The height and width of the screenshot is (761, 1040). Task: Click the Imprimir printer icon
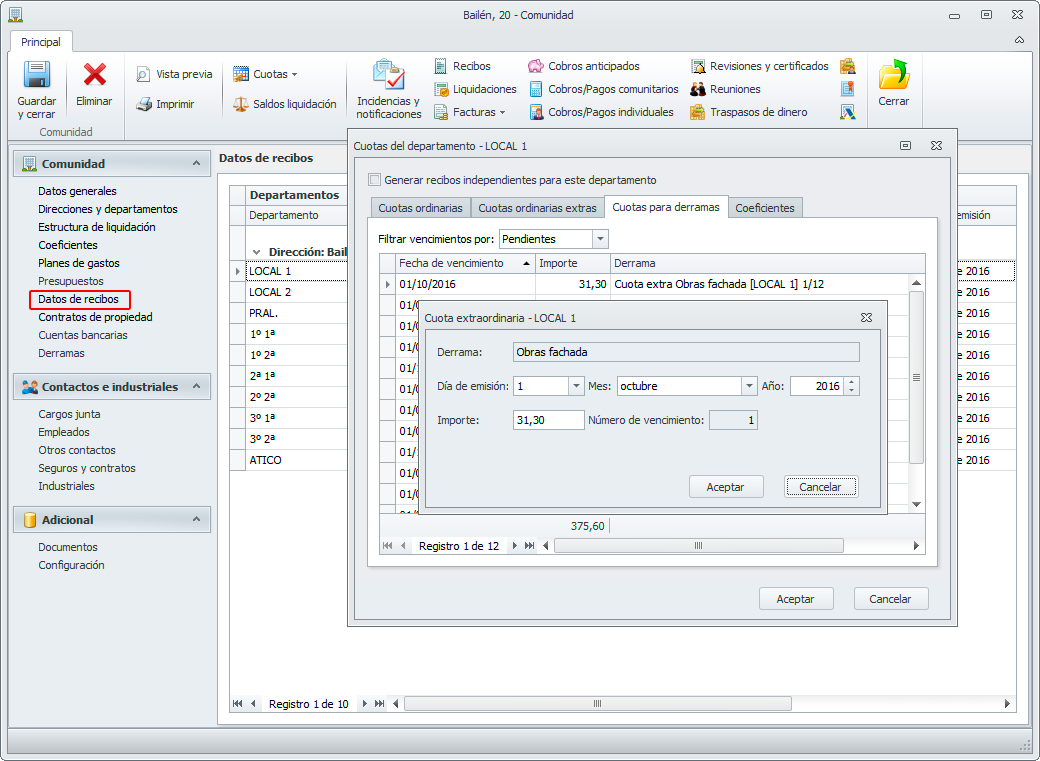tap(144, 104)
